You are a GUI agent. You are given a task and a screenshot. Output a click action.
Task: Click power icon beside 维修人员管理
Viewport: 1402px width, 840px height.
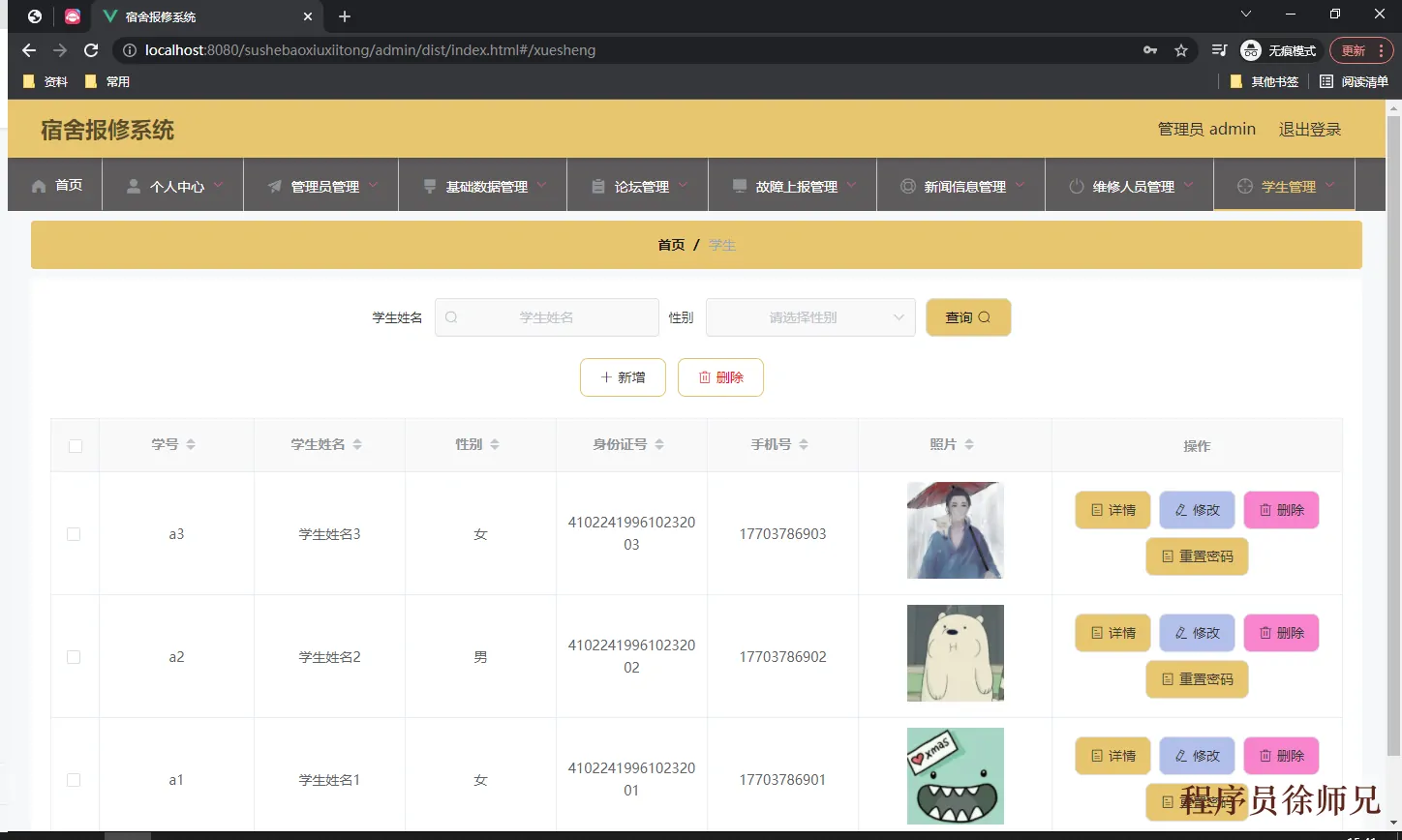[1077, 186]
